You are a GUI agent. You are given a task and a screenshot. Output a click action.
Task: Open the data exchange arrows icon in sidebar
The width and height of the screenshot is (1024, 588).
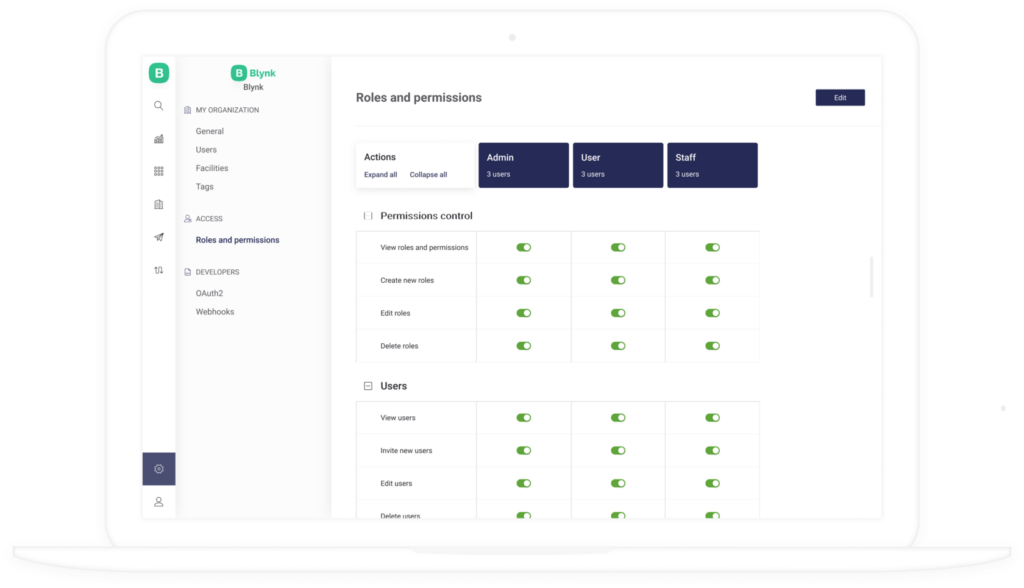pos(158,270)
